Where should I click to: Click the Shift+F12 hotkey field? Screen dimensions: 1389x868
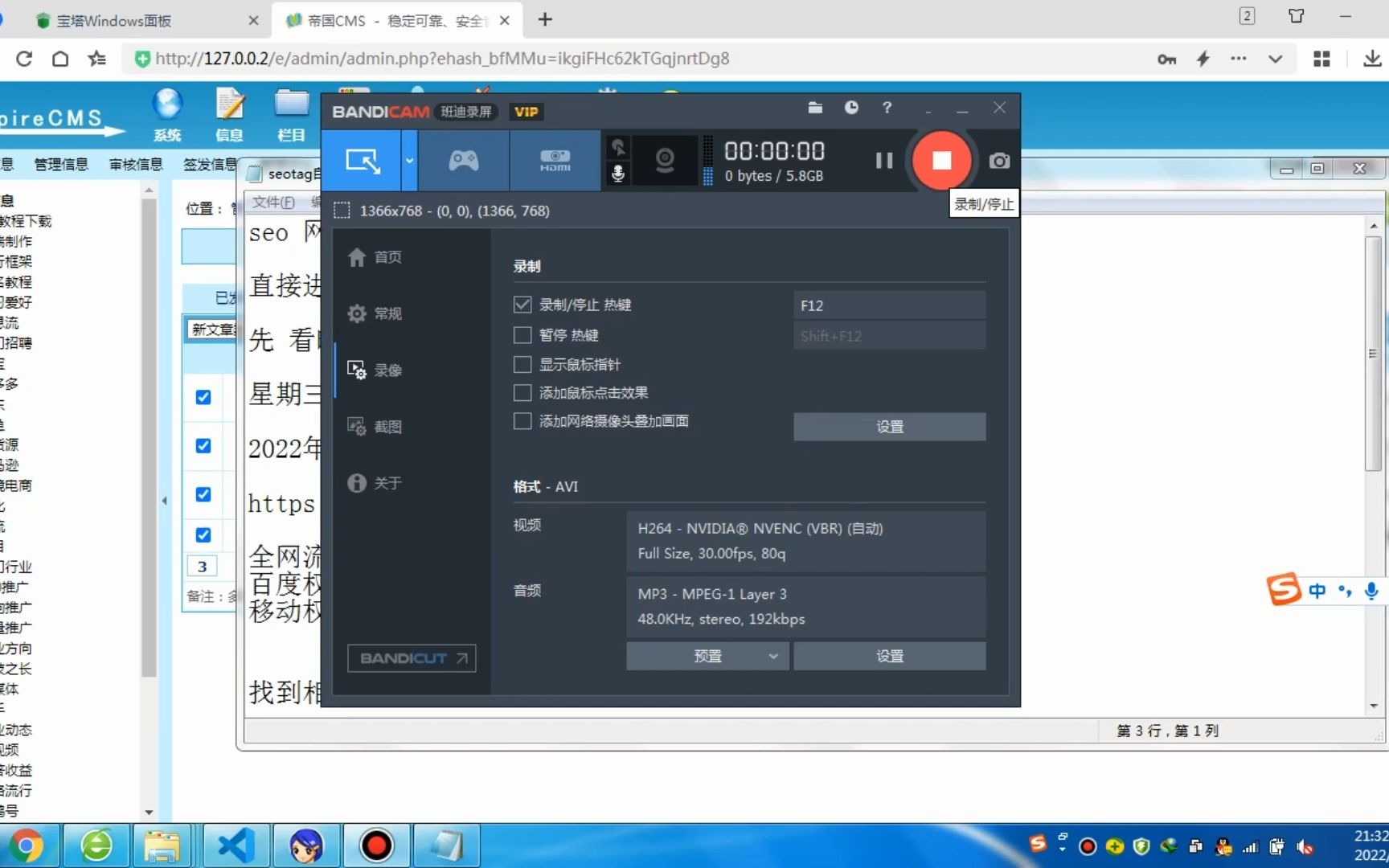coord(889,336)
